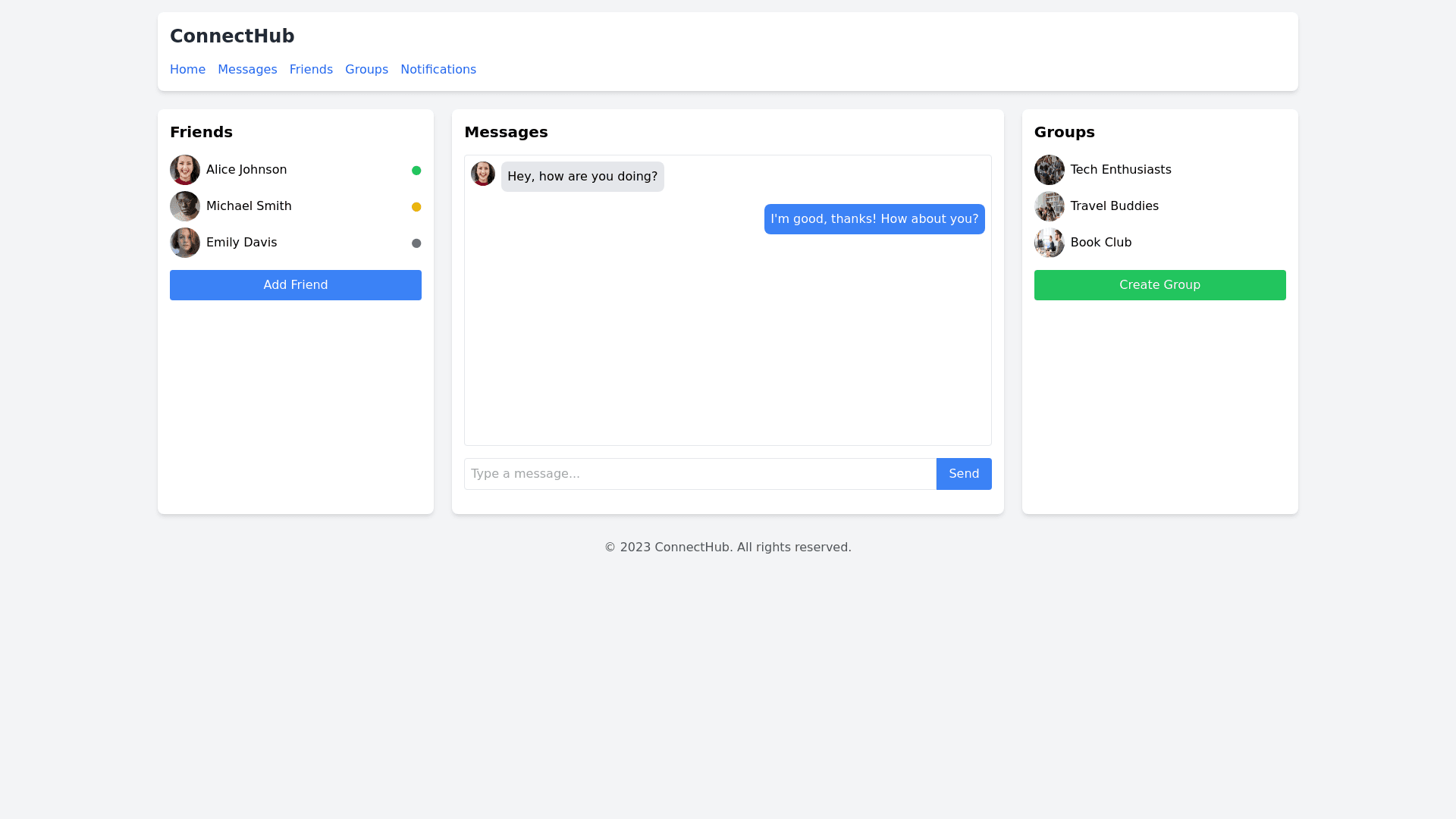Click Alice Johnson's profile avatar
Viewport: 1456px width, 819px height.
click(185, 170)
